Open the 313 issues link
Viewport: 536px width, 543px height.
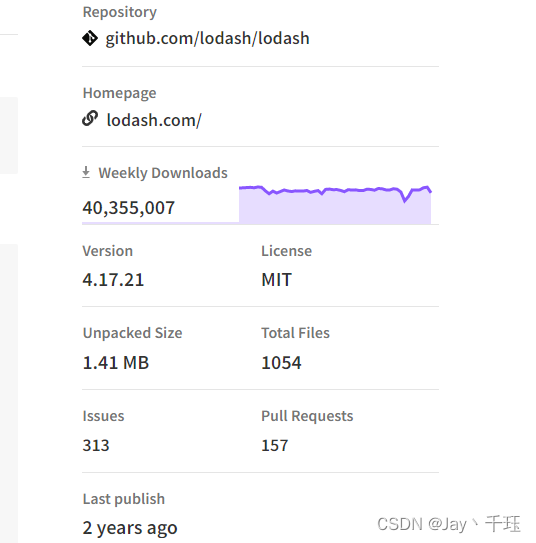pos(96,445)
